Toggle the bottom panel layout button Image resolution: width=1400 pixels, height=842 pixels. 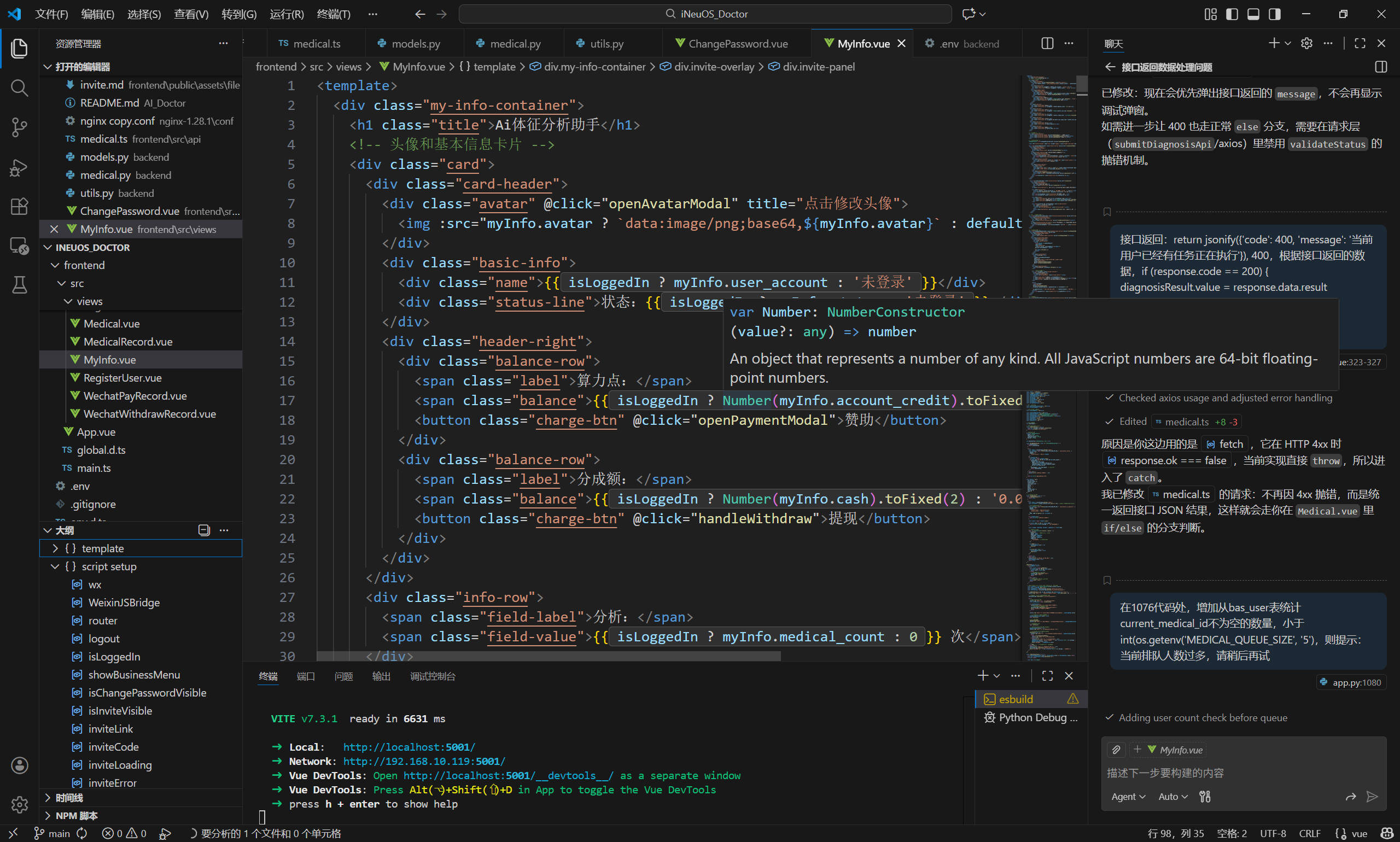pyautogui.click(x=1253, y=14)
